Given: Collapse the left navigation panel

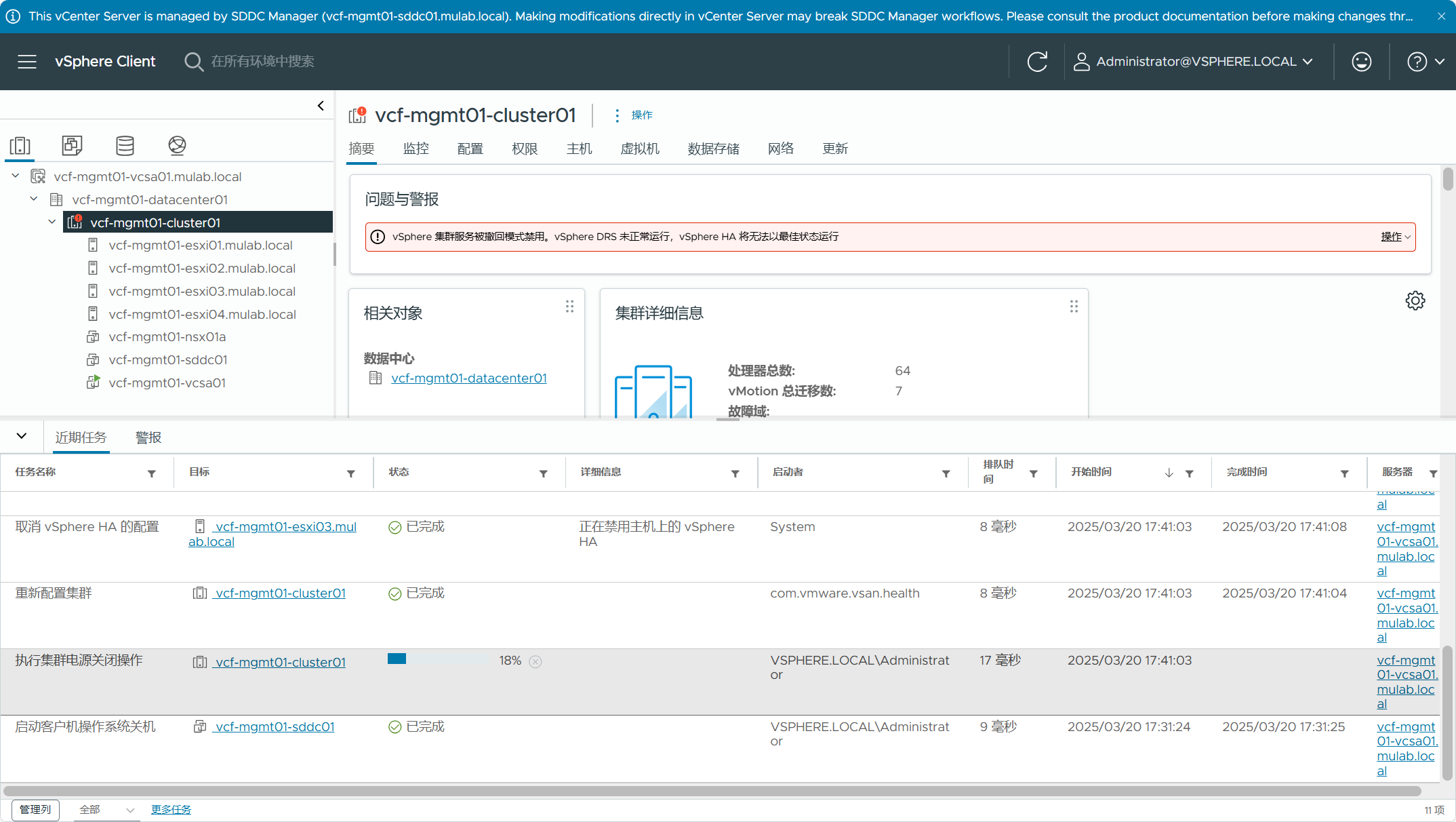Looking at the screenshot, I should coord(321,106).
